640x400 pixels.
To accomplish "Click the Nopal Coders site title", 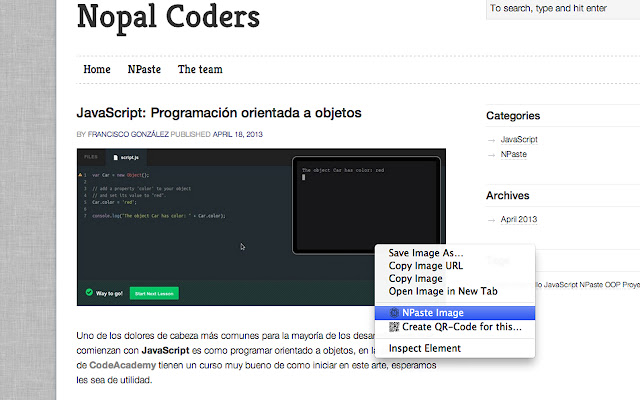I will pos(168,18).
